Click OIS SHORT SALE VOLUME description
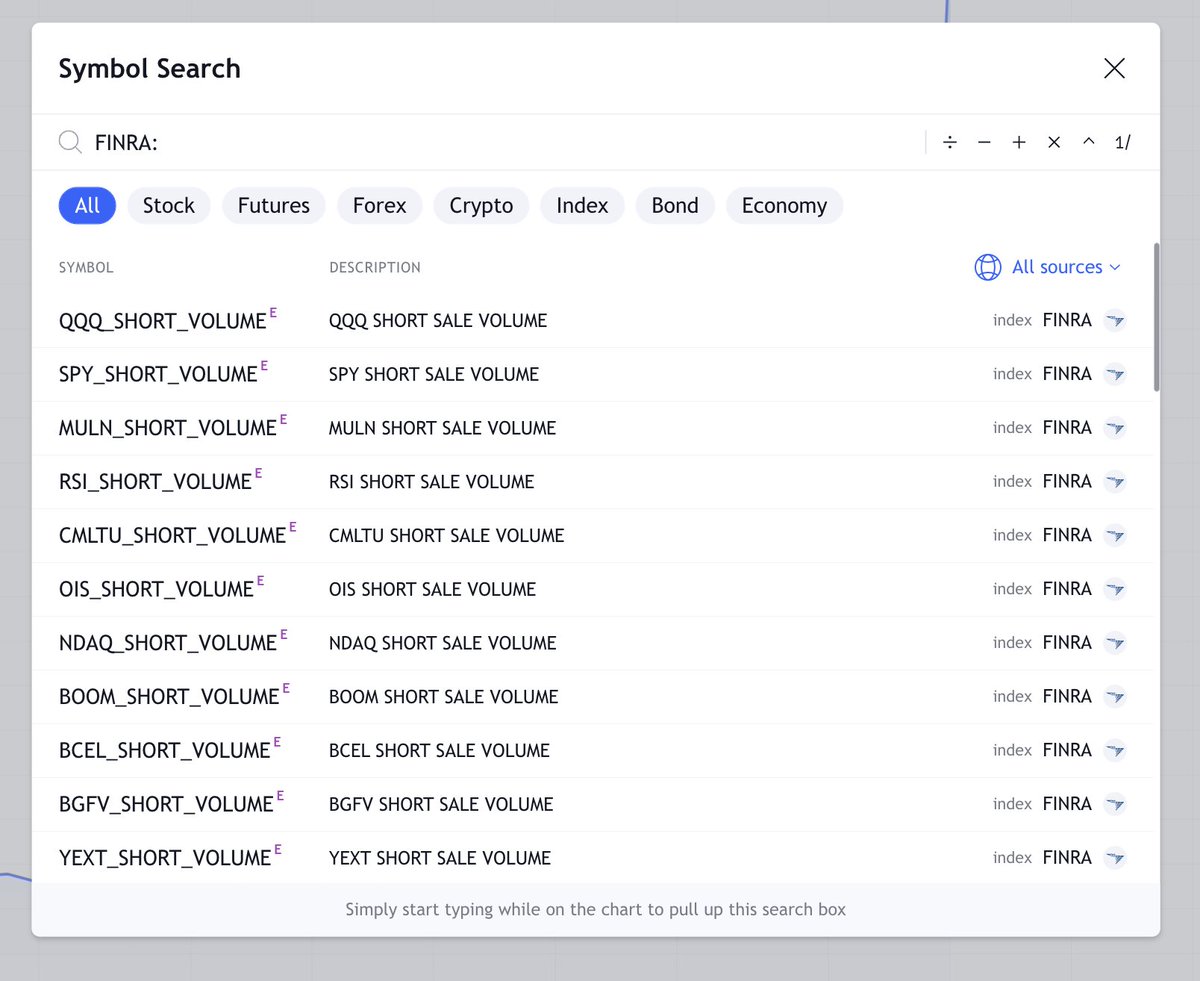This screenshot has width=1200, height=981. click(432, 589)
